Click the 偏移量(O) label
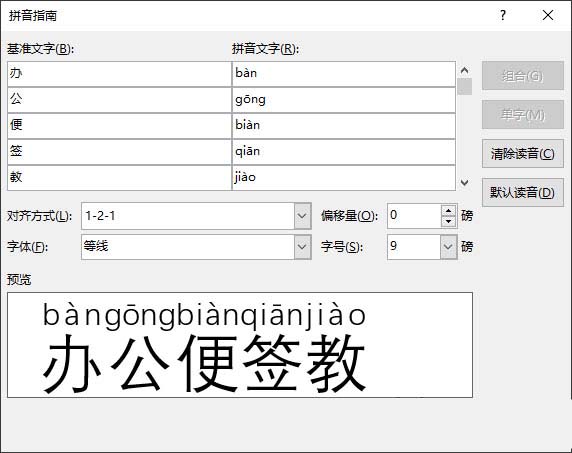Image resolution: width=572 pixels, height=453 pixels. tap(349, 216)
